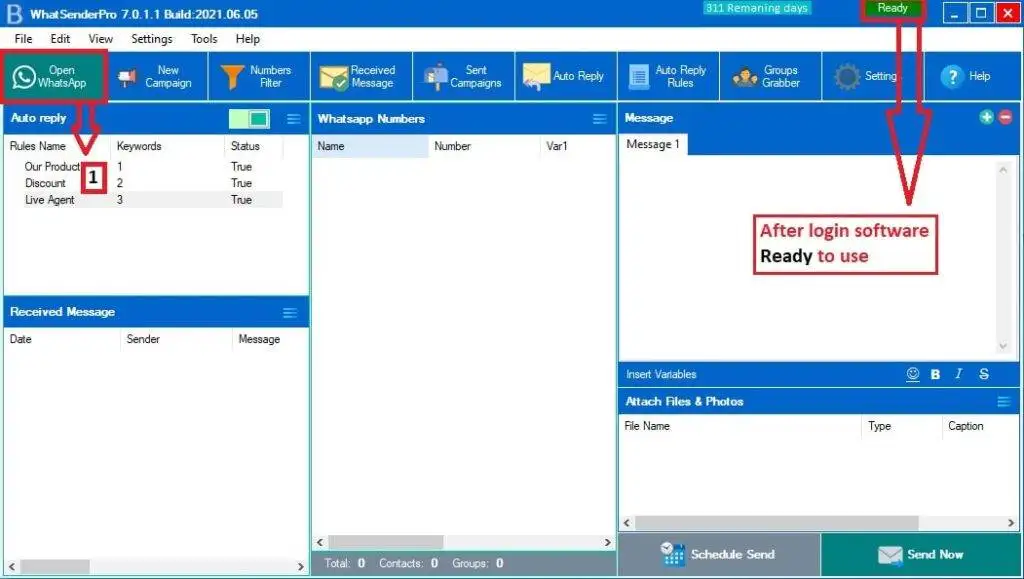
Task: Click the Date column header
Action: click(62, 339)
